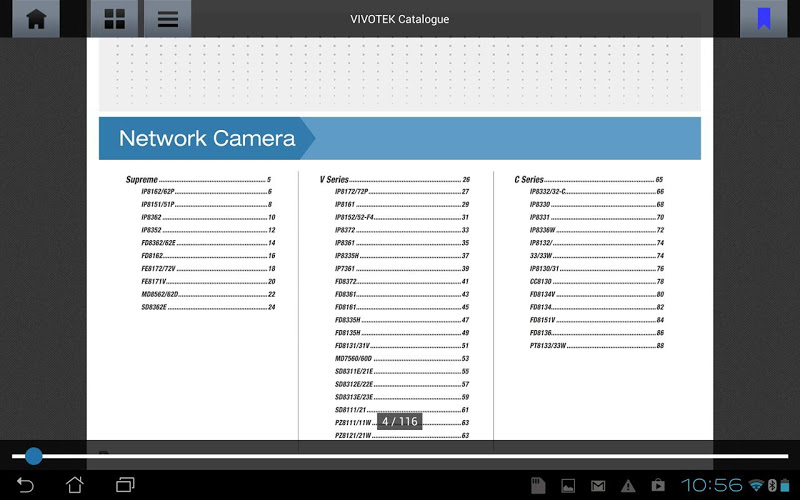Select the PZ8121/21W entry

coord(402,435)
